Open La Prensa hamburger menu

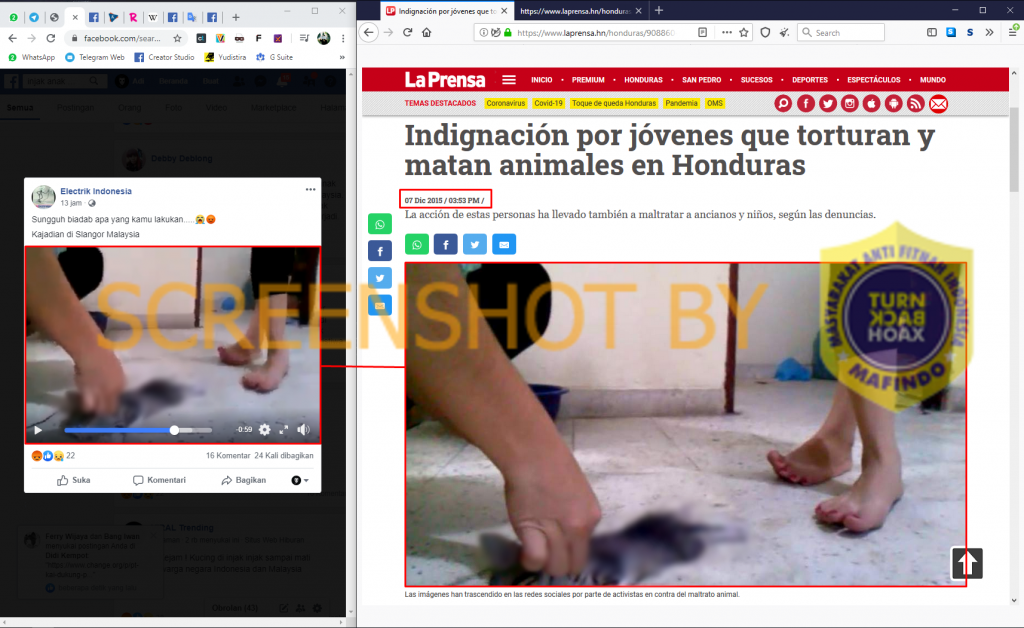509,80
